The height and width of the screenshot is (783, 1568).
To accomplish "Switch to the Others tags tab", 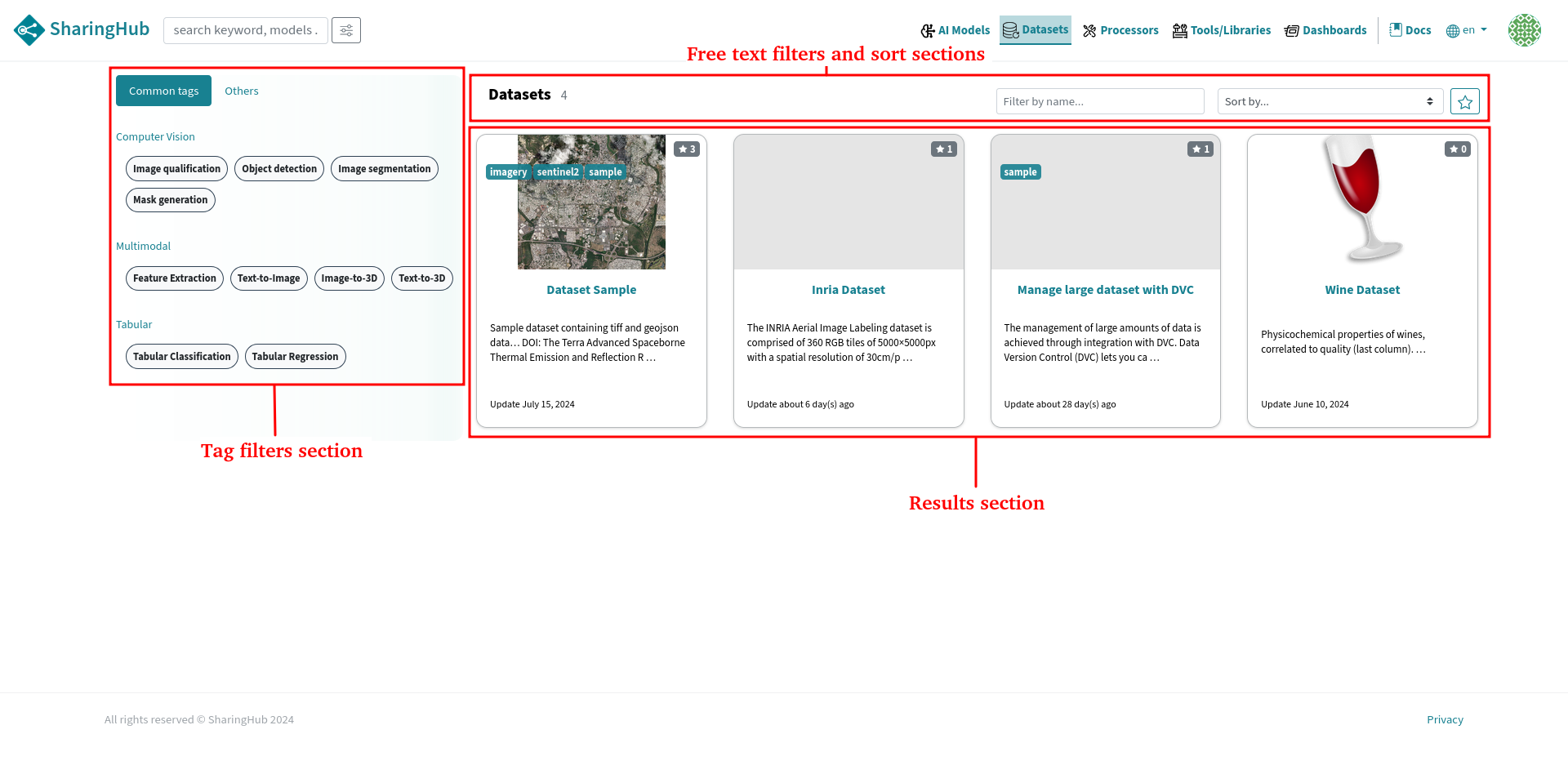I will (242, 91).
